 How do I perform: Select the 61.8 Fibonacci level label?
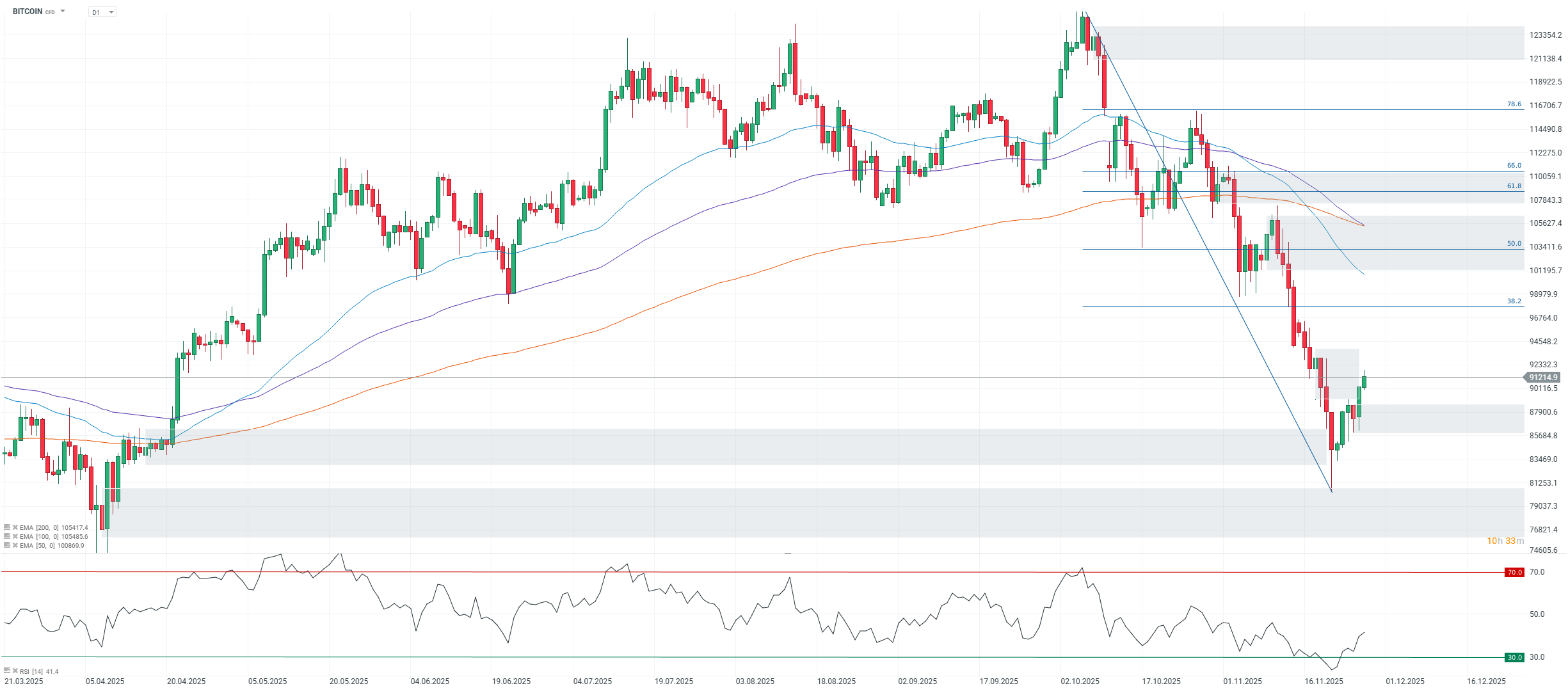(x=1514, y=186)
